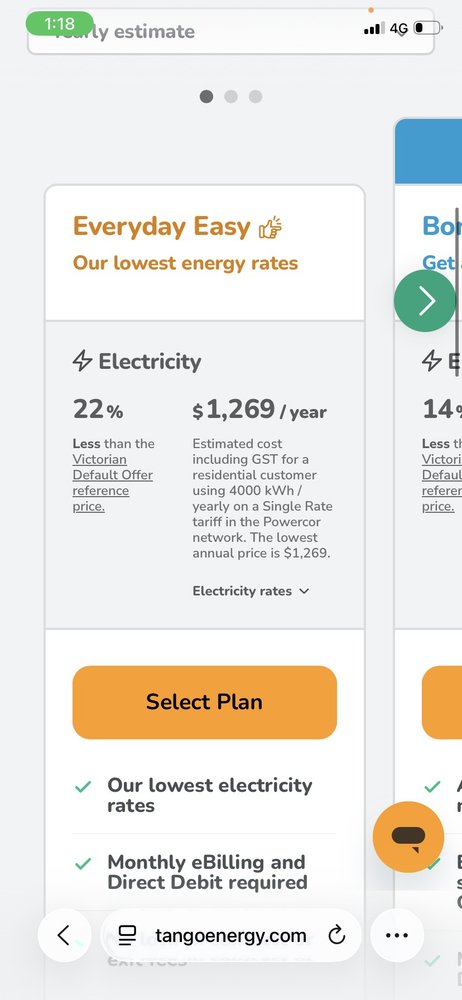Tap the thumbs-up icon beside Everyday Easy
The image size is (462, 1000).
(x=271, y=228)
